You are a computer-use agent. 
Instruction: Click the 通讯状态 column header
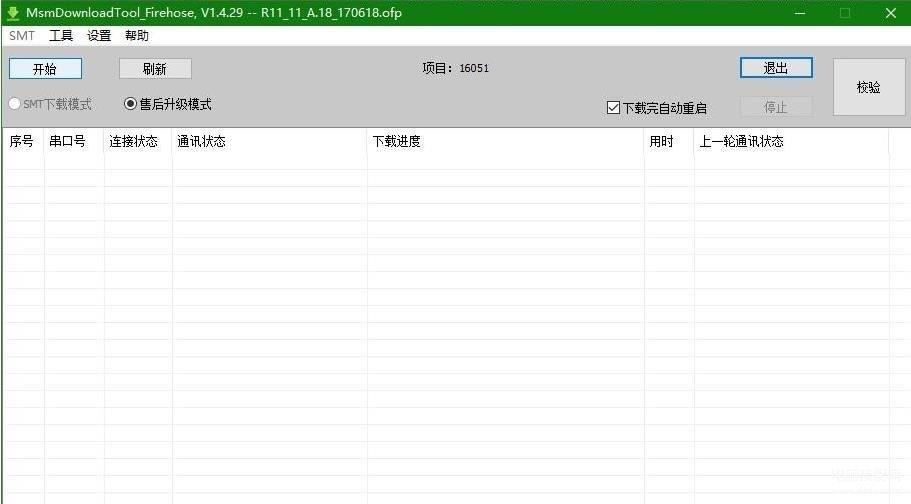[x=270, y=141]
